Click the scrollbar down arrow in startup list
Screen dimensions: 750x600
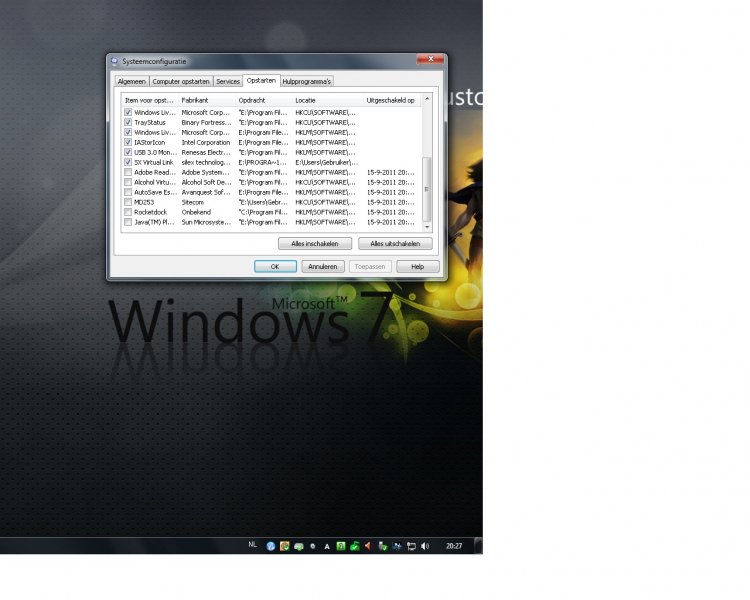point(427,228)
